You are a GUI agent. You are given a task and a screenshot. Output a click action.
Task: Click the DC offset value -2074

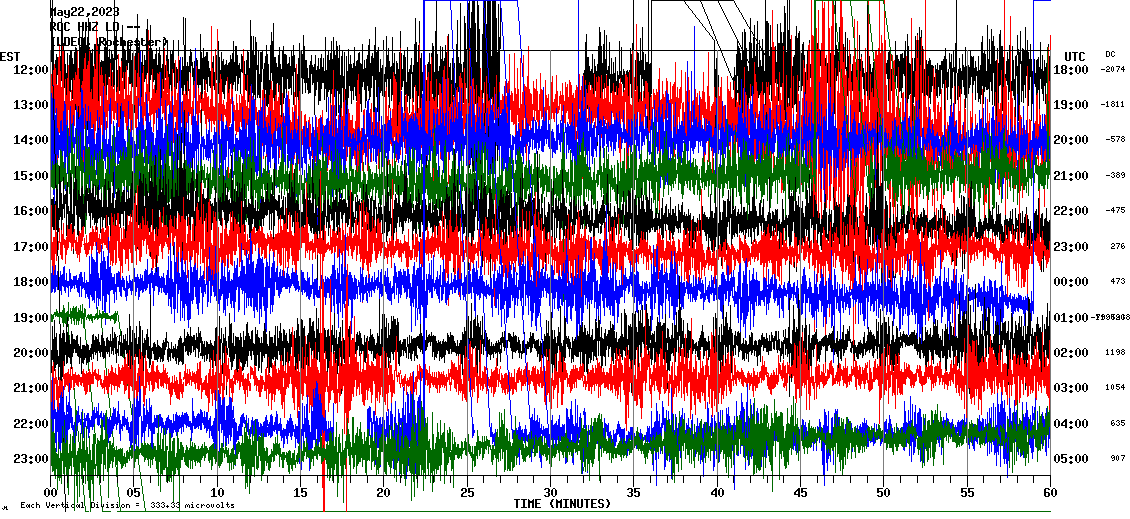(x=1113, y=70)
